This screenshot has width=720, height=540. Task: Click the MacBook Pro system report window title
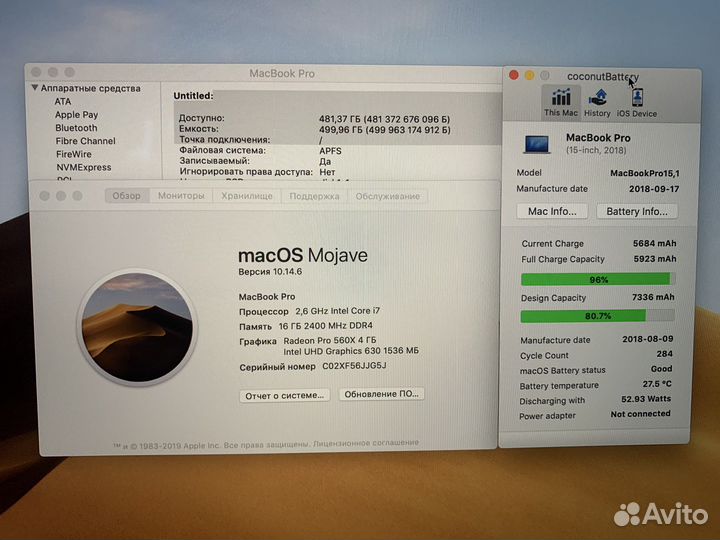click(x=282, y=73)
